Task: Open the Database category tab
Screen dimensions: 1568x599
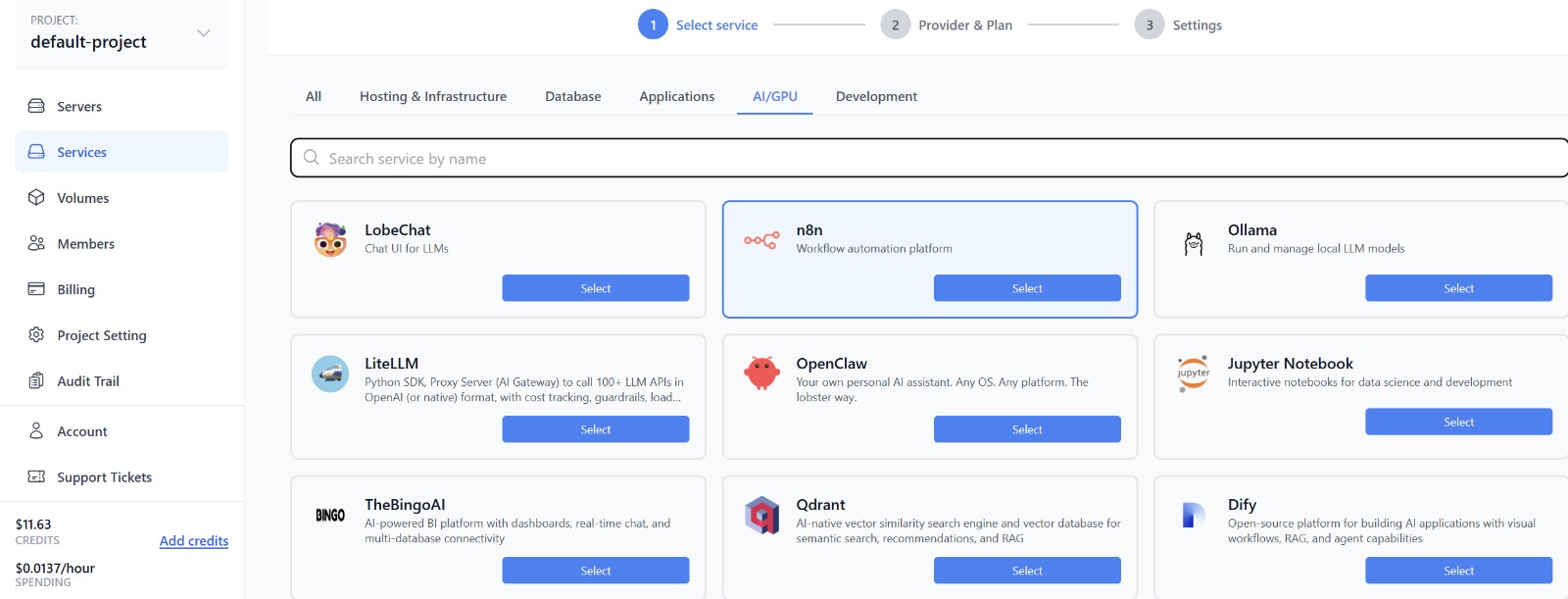Action: coord(573,96)
